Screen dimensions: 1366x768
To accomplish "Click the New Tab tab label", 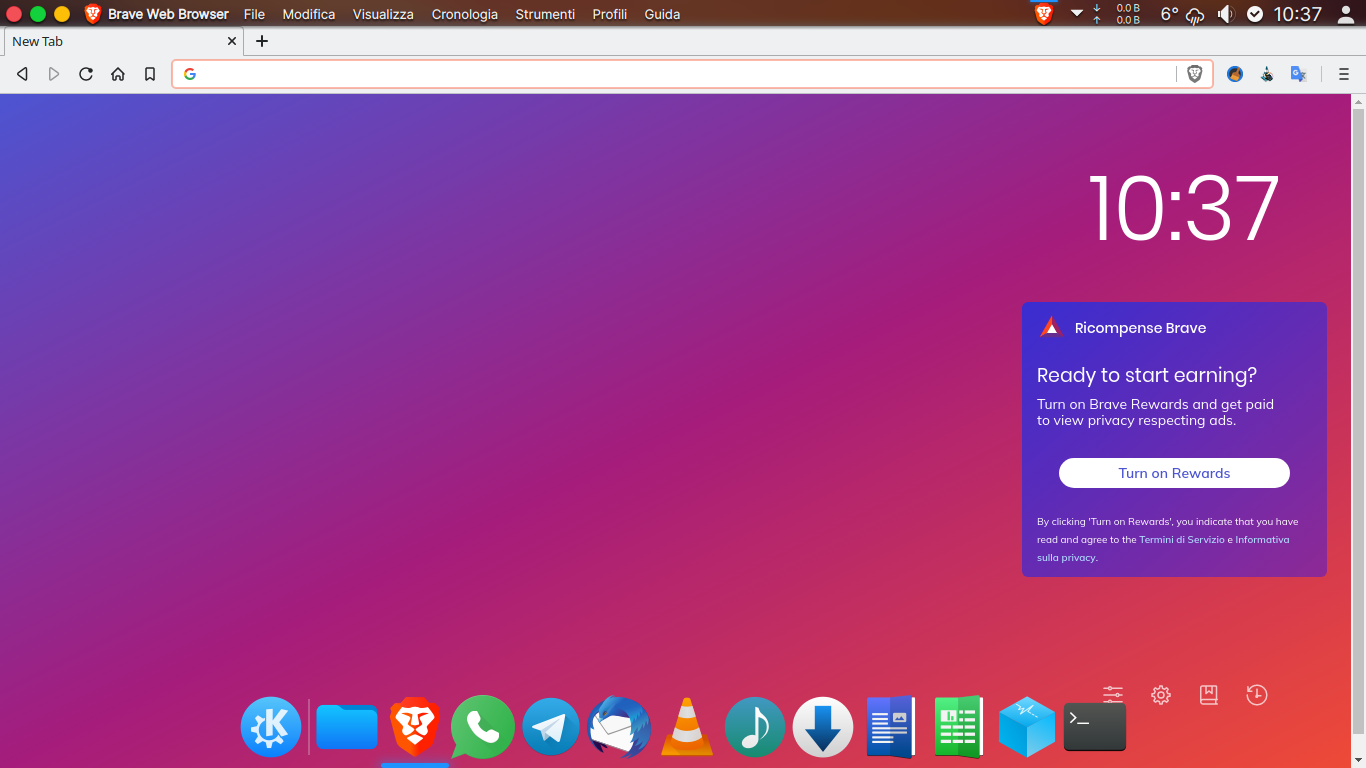I will [38, 41].
